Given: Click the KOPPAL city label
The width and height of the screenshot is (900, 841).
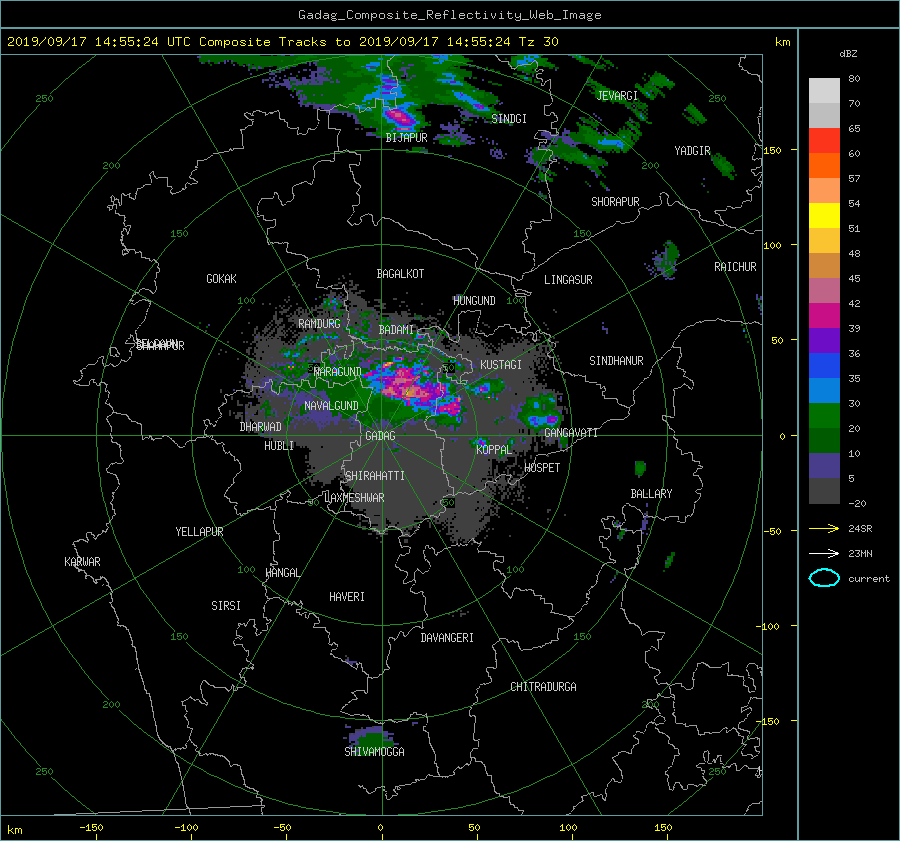Looking at the screenshot, I should point(494,450).
